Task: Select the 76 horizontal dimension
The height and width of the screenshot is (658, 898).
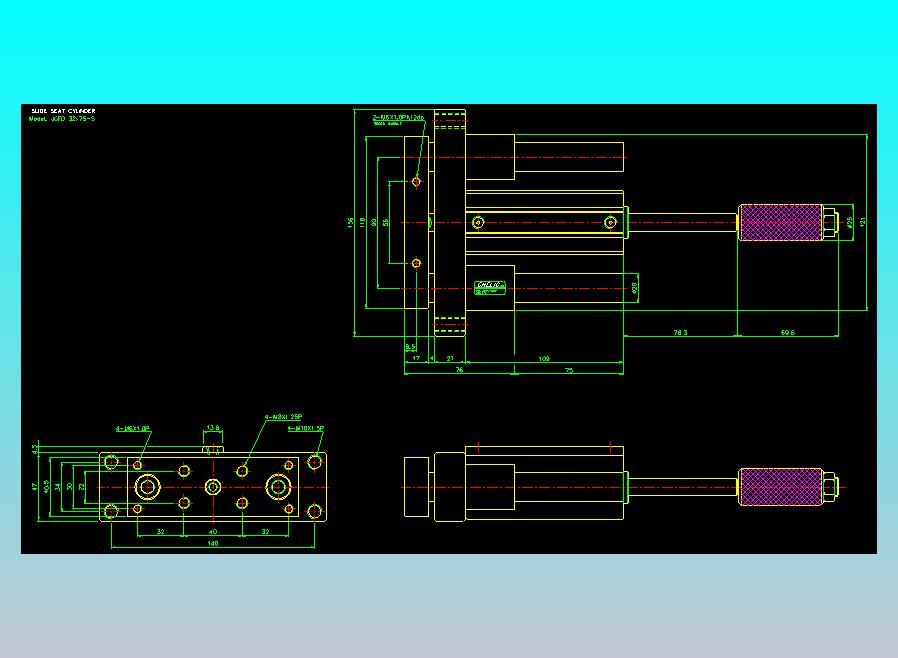Action: pos(459,370)
